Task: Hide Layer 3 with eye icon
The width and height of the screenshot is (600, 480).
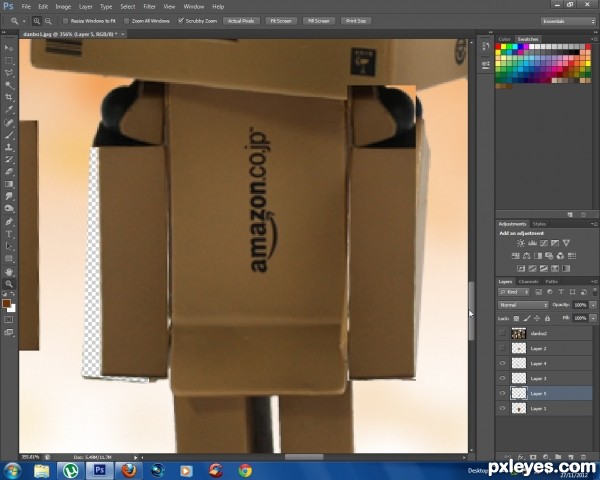Action: pos(502,378)
